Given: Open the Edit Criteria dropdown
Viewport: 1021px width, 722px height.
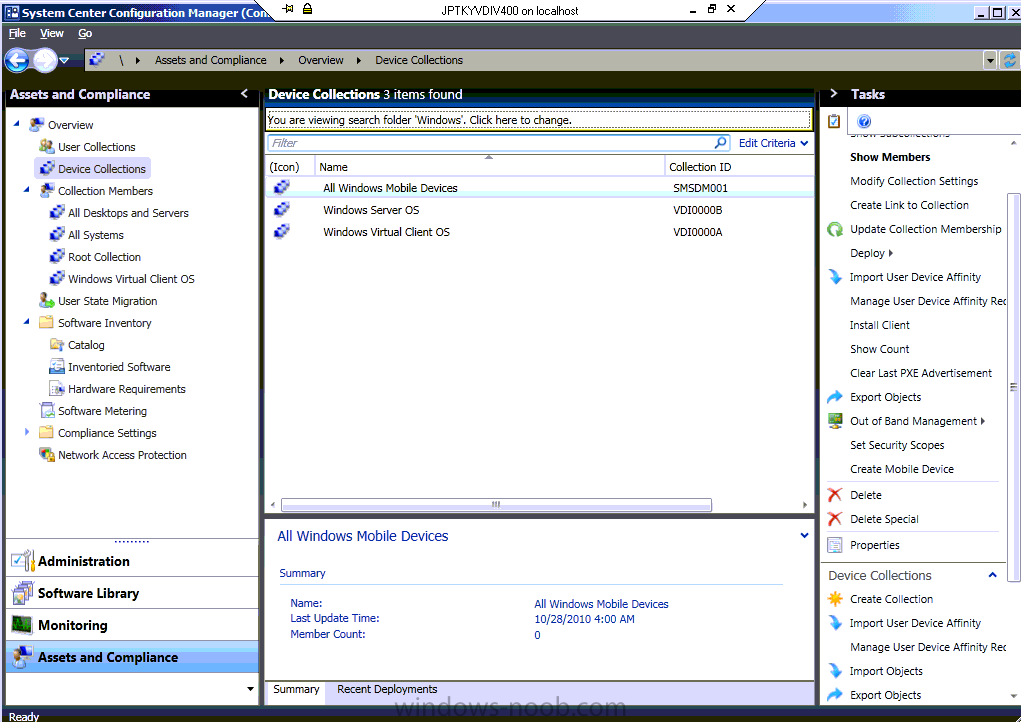Looking at the screenshot, I should click(x=774, y=143).
